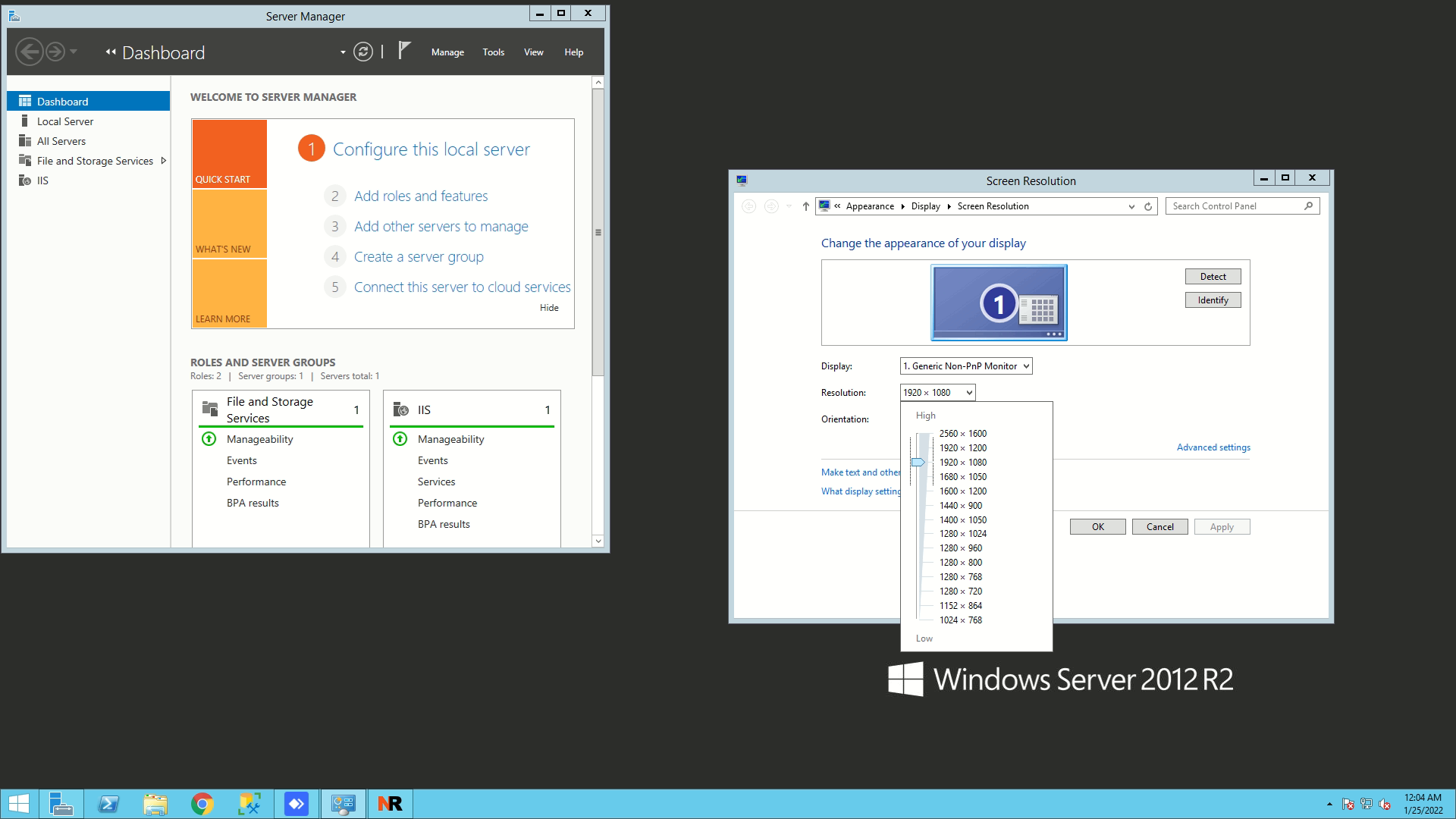Screen dimensions: 1456x819
Task: Click the Identify button
Action: [x=1213, y=300]
